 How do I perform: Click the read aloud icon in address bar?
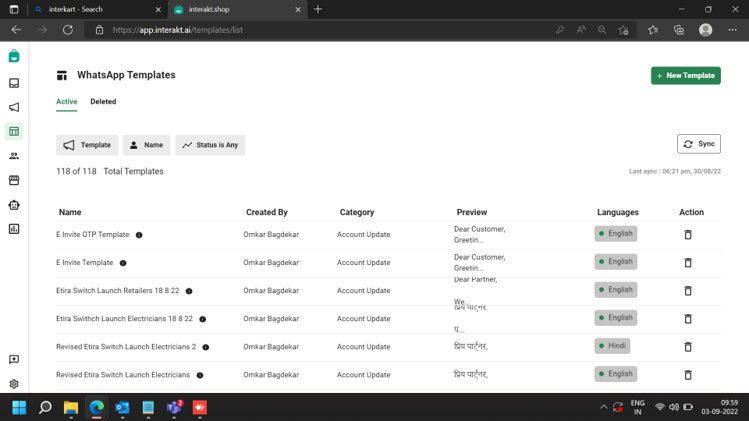tap(581, 30)
